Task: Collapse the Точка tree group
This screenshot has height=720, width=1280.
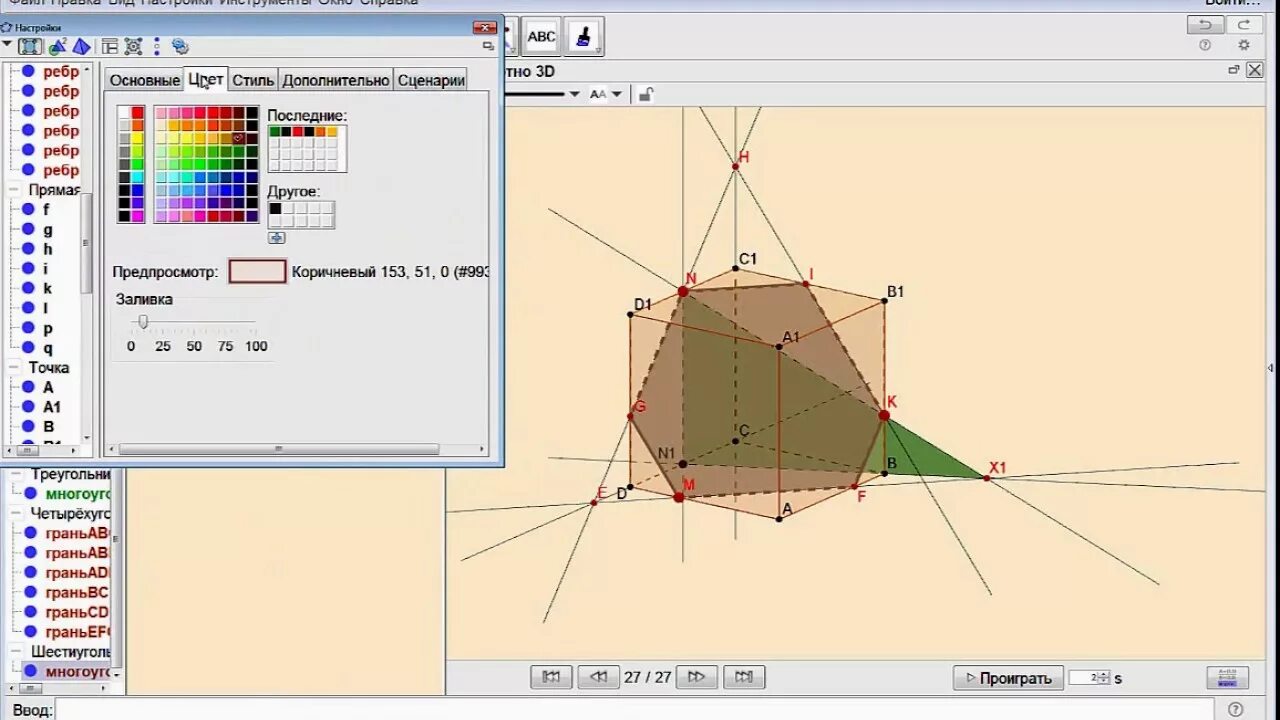Action: coord(15,367)
